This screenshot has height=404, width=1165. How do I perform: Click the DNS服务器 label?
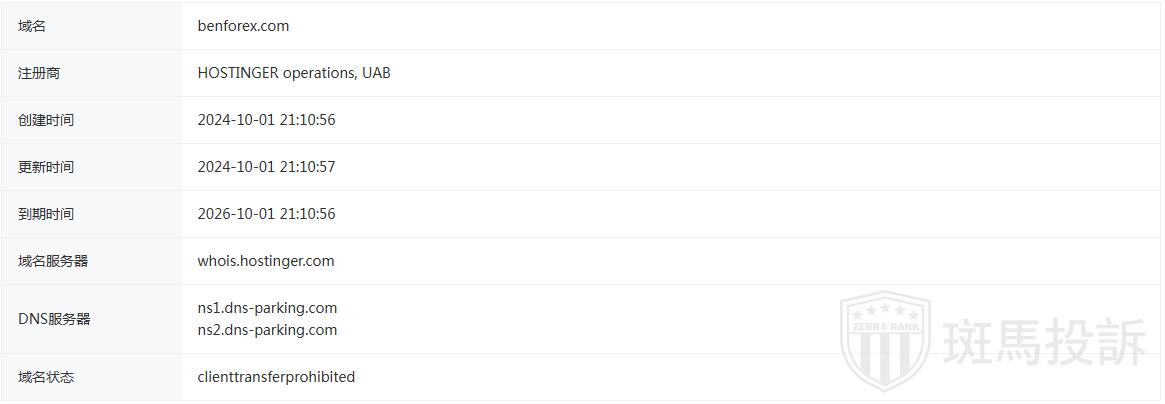click(54, 319)
